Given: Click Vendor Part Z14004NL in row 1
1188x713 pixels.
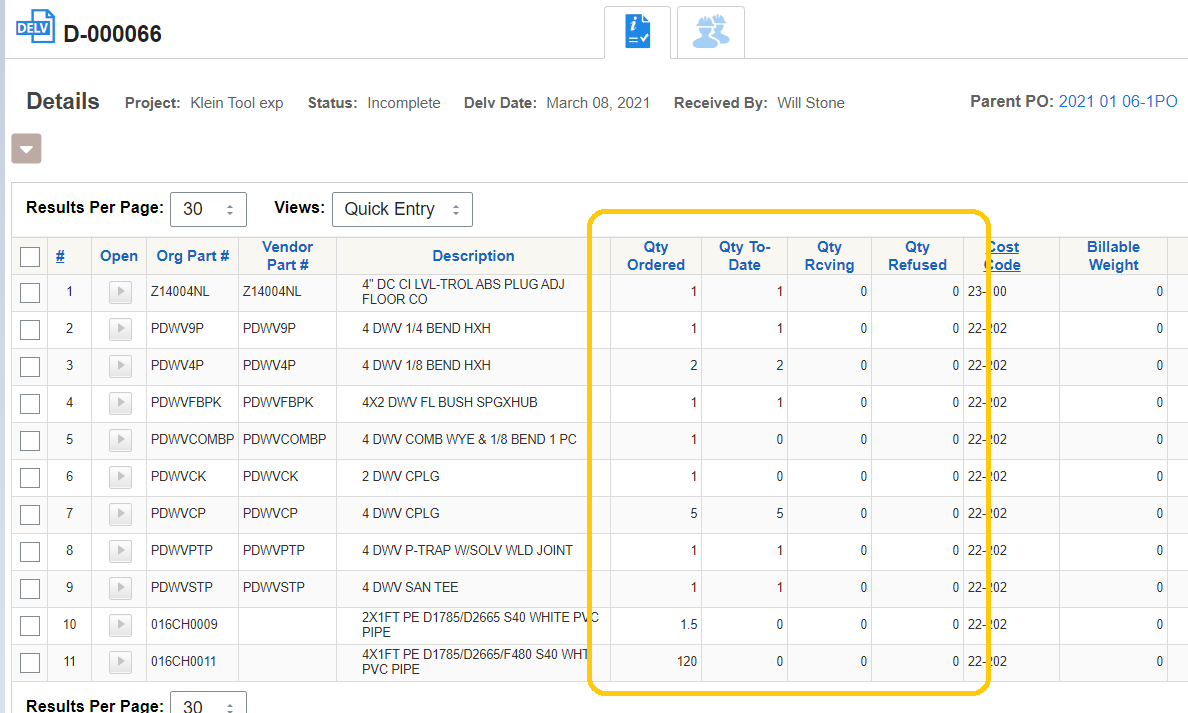Looking at the screenshot, I should click(272, 292).
